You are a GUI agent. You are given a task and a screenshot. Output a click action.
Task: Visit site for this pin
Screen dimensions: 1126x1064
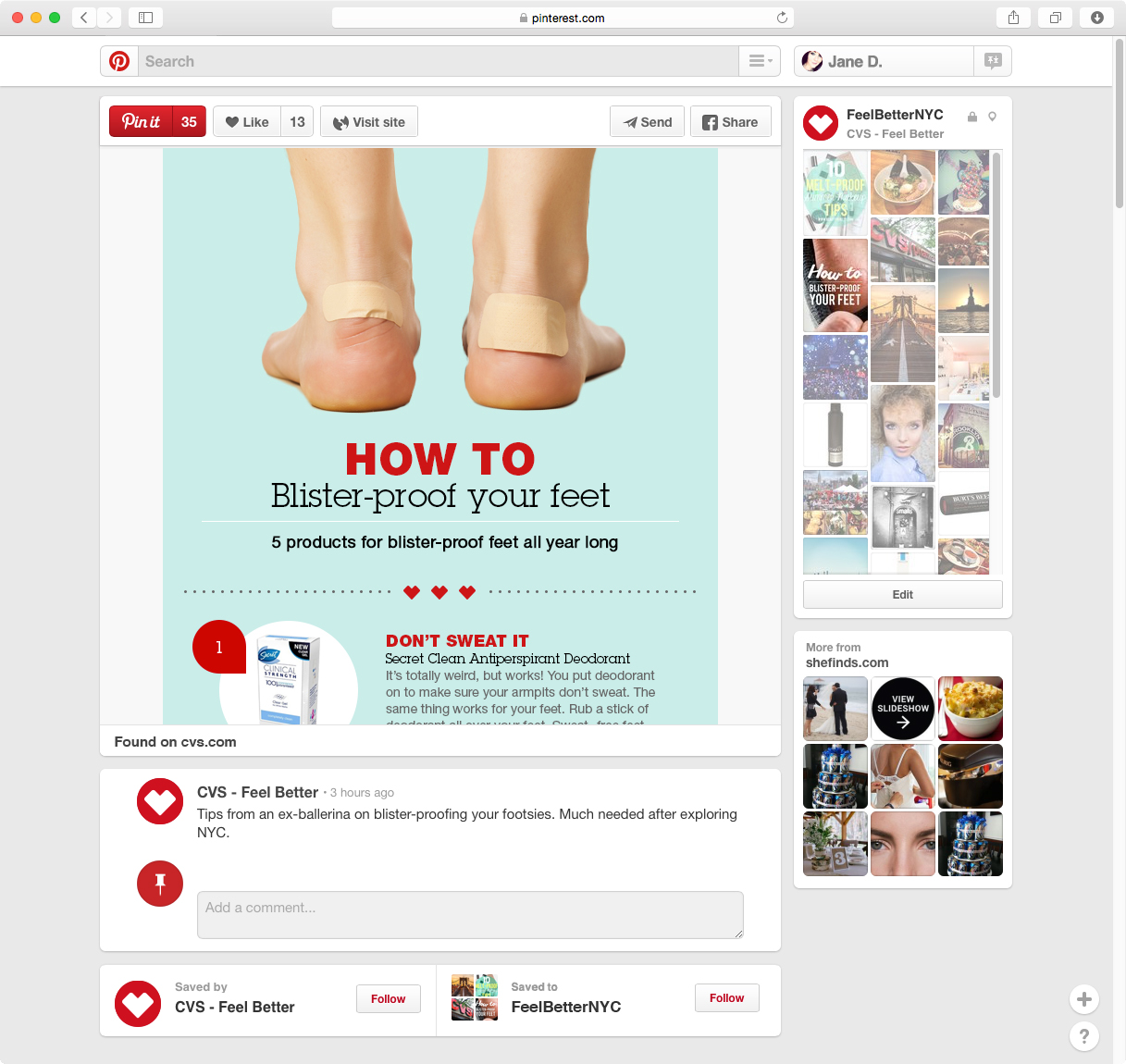pyautogui.click(x=369, y=121)
